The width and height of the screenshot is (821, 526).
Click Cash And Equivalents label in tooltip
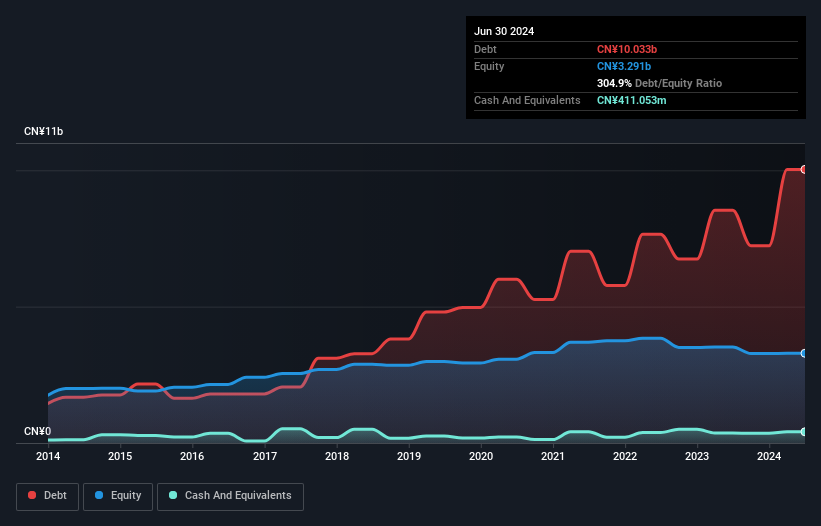[x=527, y=100]
